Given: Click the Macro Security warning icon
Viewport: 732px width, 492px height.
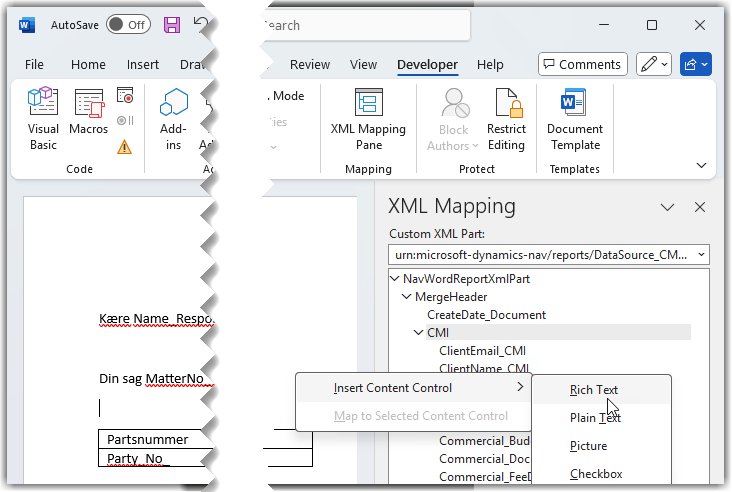Looking at the screenshot, I should pos(125,146).
